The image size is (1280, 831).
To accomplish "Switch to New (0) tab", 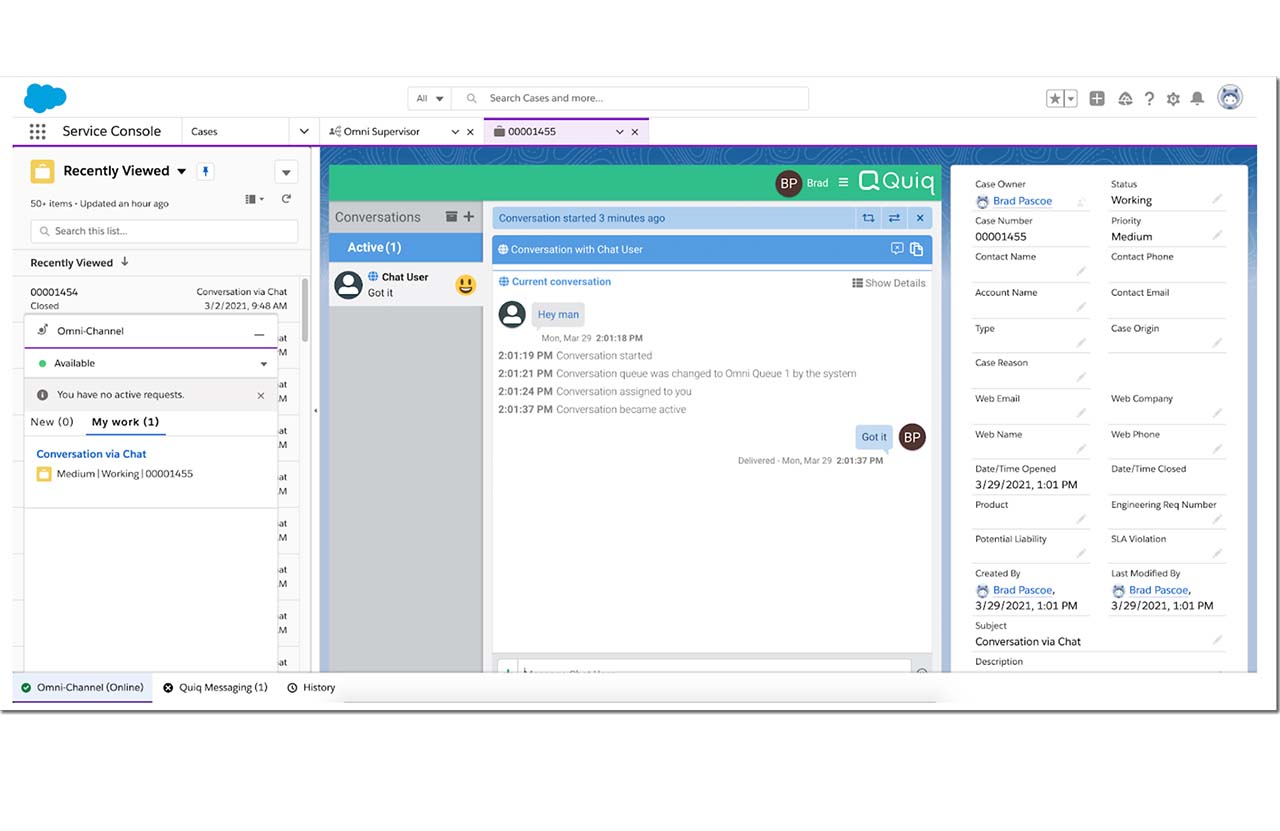I will (x=52, y=422).
